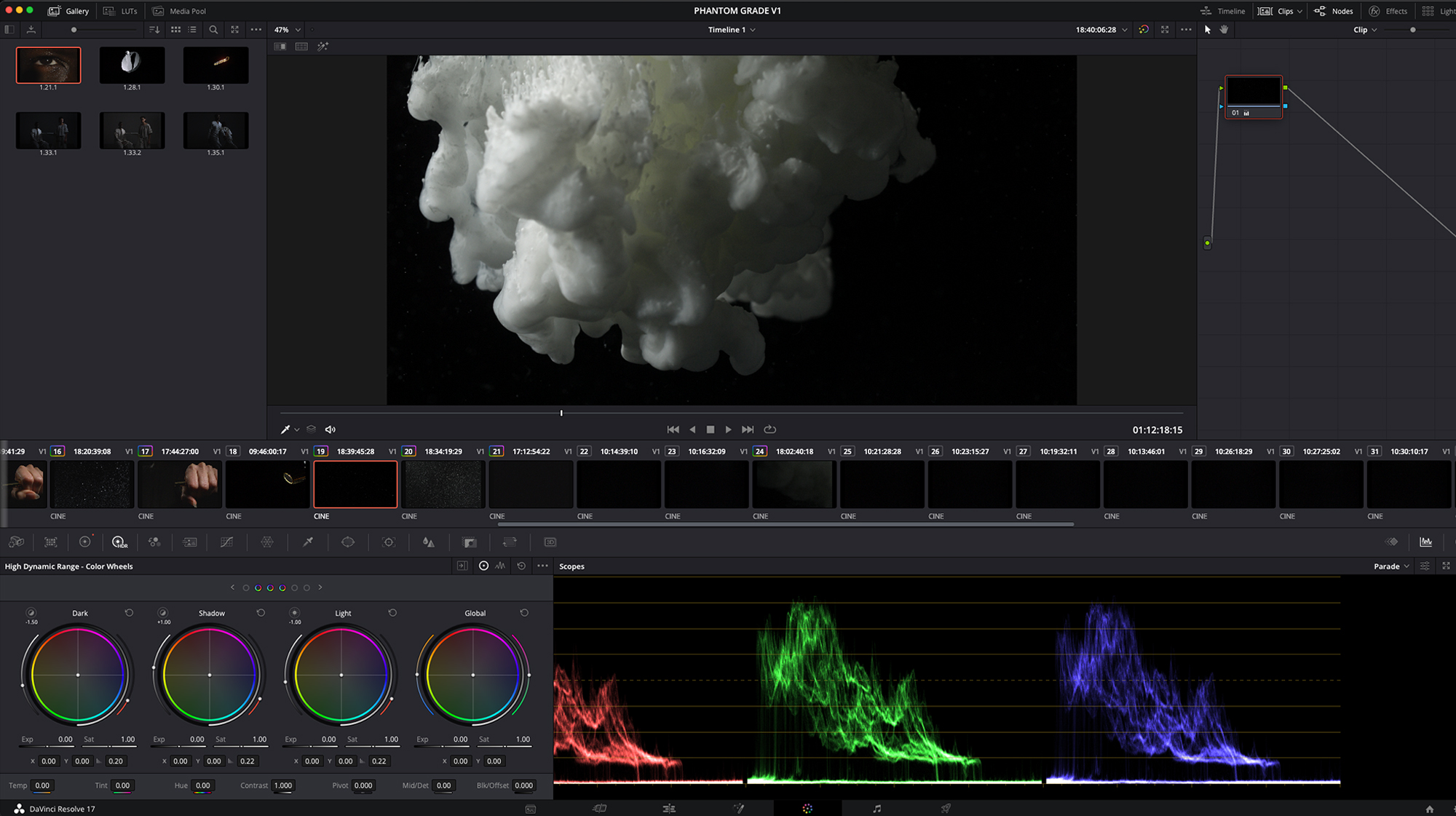Open the Parade scope type dropdown
Image resolution: width=1456 pixels, height=816 pixels.
point(1391,566)
